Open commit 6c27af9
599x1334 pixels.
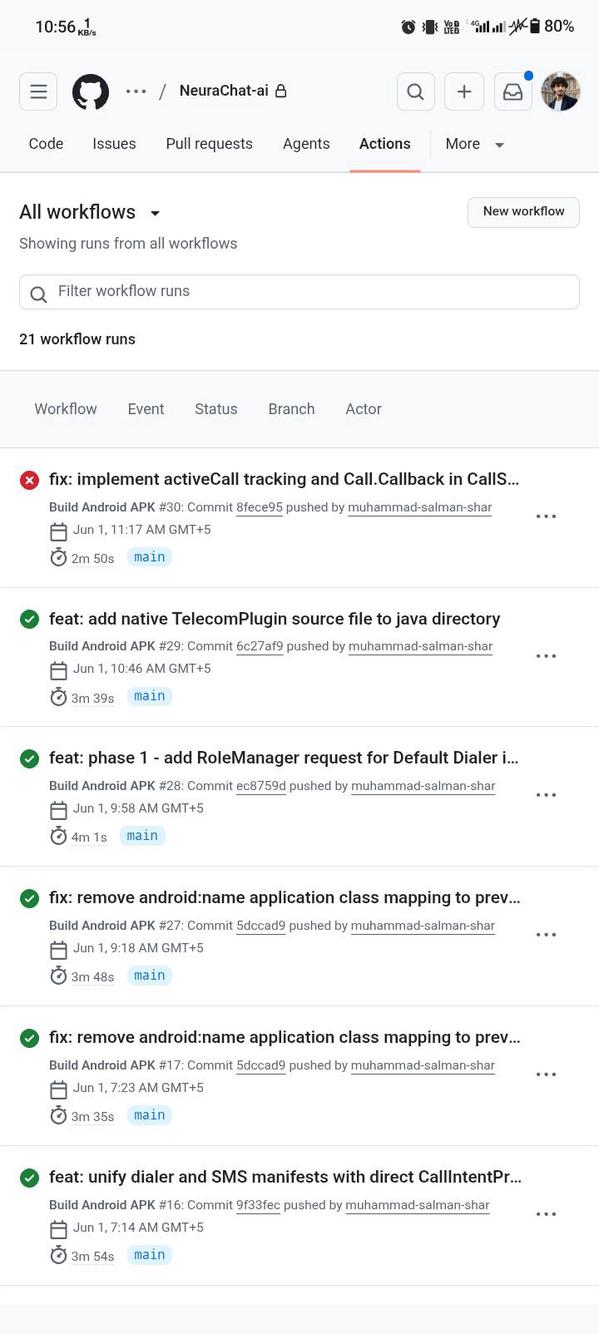[260, 646]
